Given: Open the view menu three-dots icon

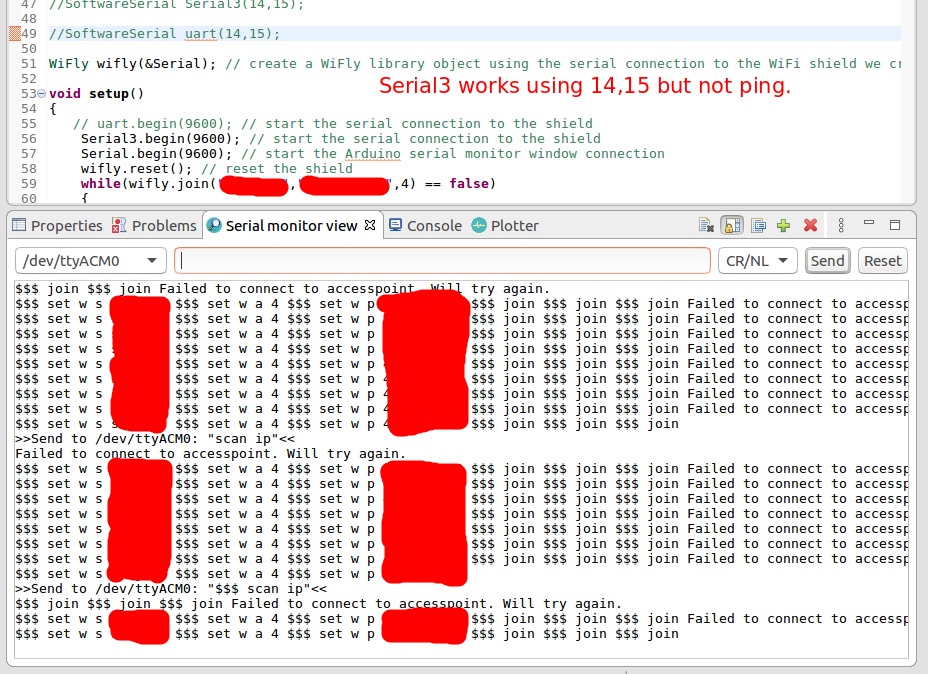Looking at the screenshot, I should point(841,226).
